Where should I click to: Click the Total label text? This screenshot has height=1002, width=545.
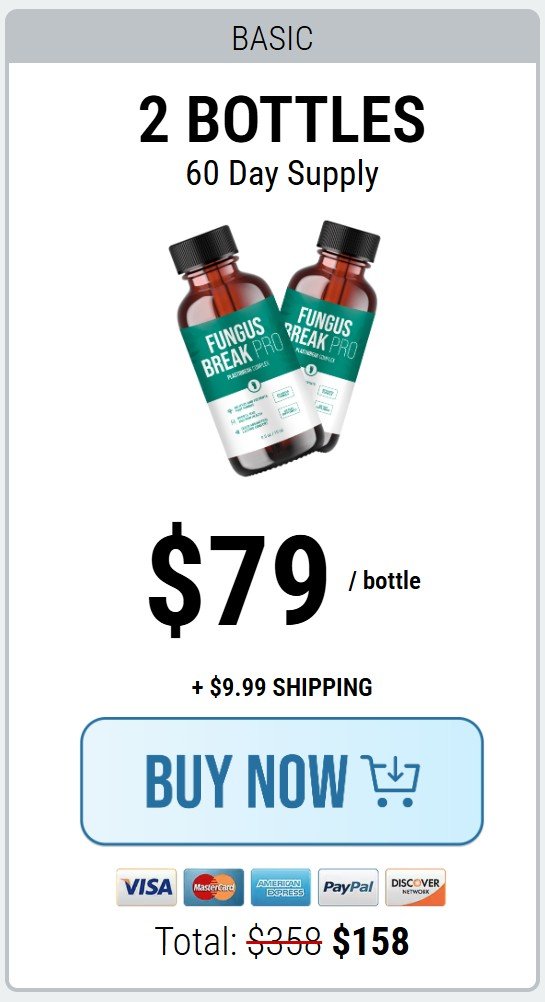point(197,941)
